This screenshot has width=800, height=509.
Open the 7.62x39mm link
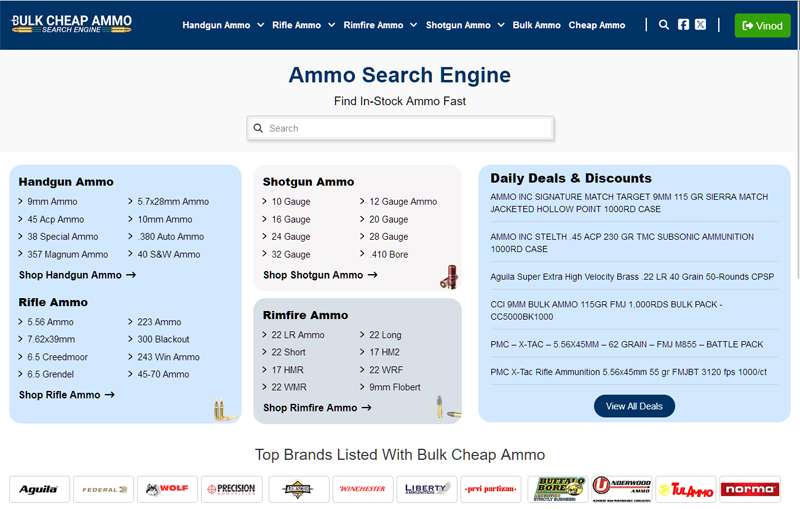click(51, 339)
